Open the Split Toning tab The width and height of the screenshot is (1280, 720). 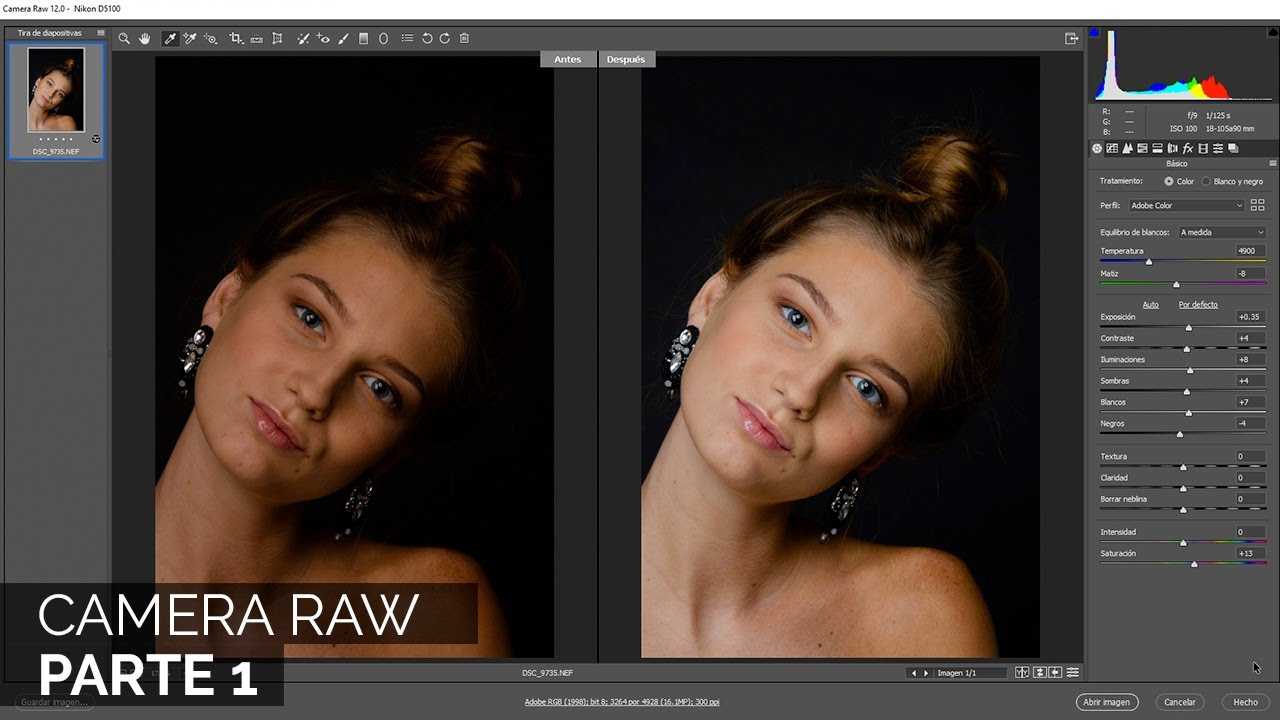click(1157, 148)
